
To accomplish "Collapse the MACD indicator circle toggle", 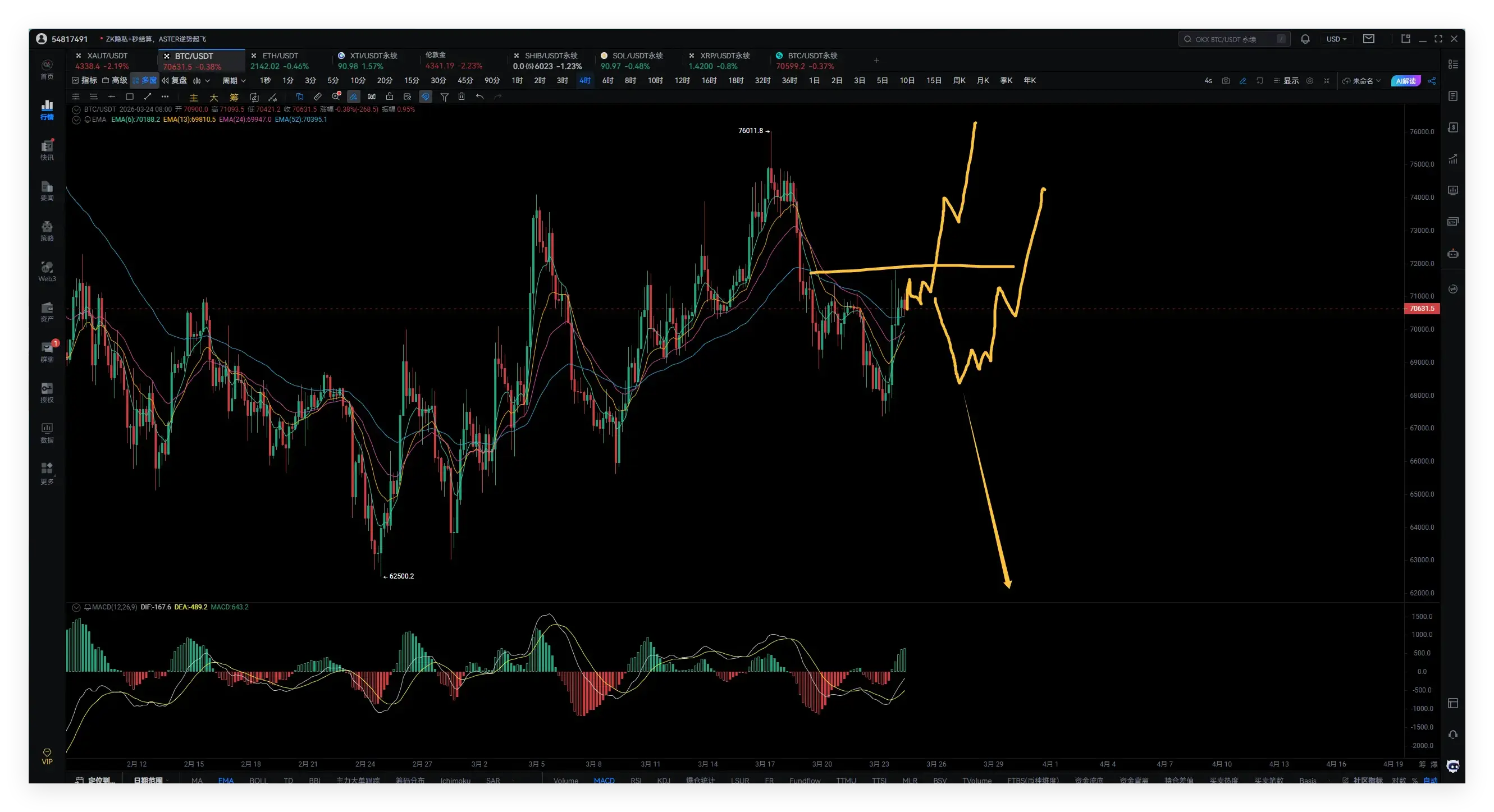I will [x=76, y=607].
